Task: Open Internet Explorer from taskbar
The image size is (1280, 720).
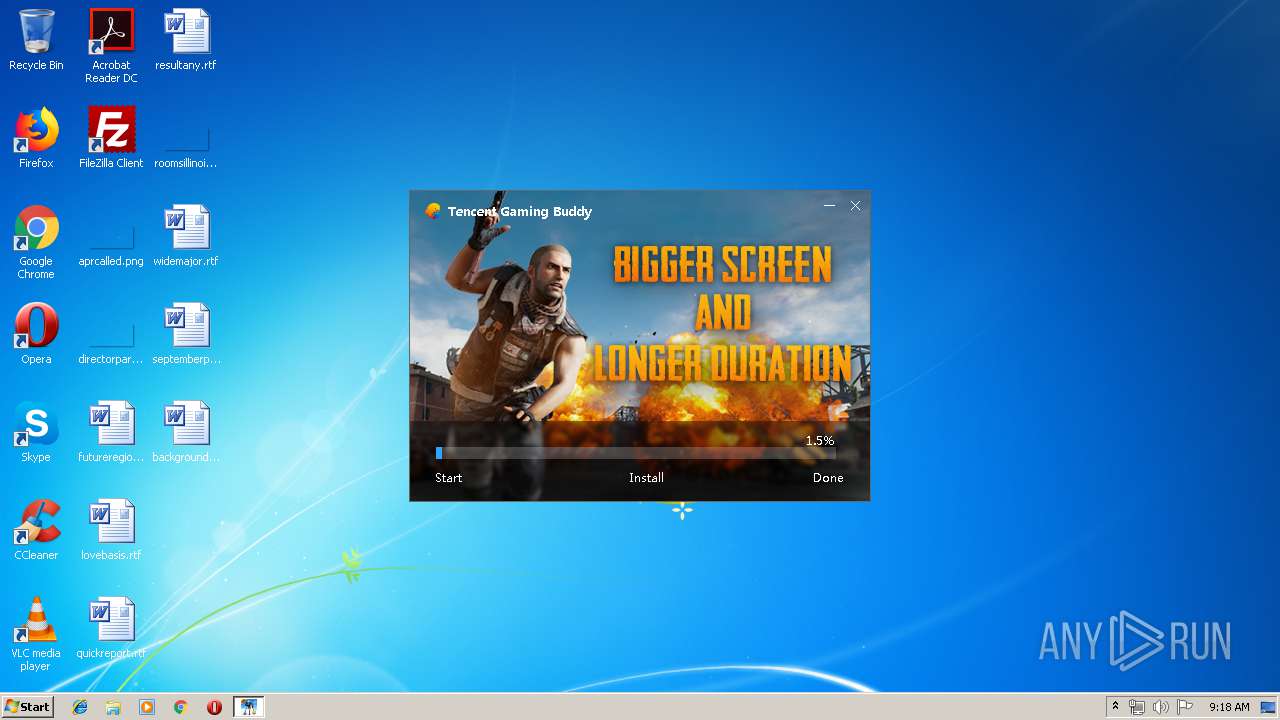Action: coord(80,707)
